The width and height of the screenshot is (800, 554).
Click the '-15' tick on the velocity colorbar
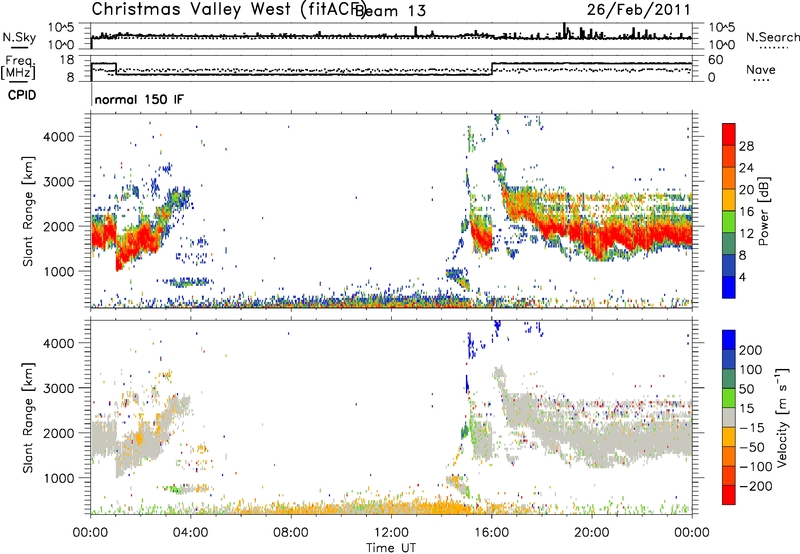point(752,427)
